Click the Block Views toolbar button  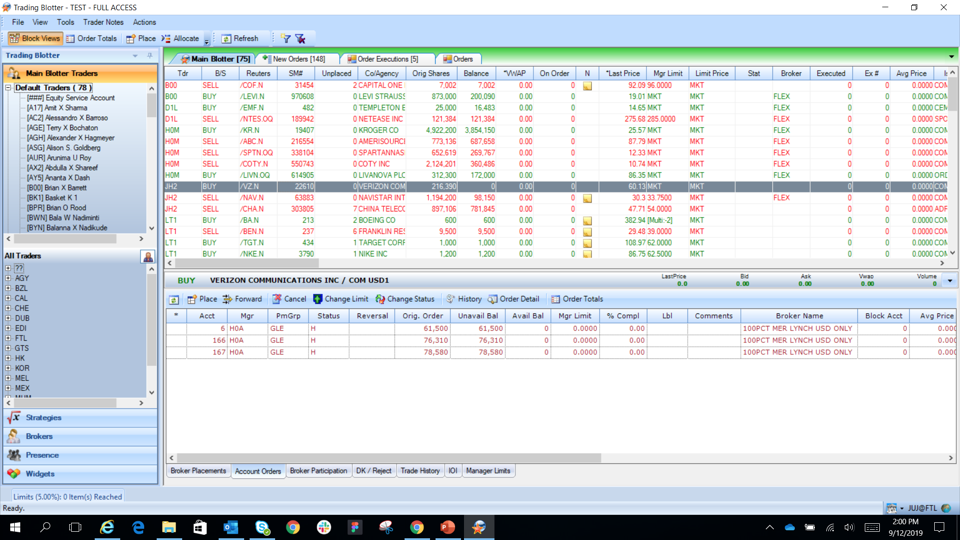pyautogui.click(x=35, y=39)
